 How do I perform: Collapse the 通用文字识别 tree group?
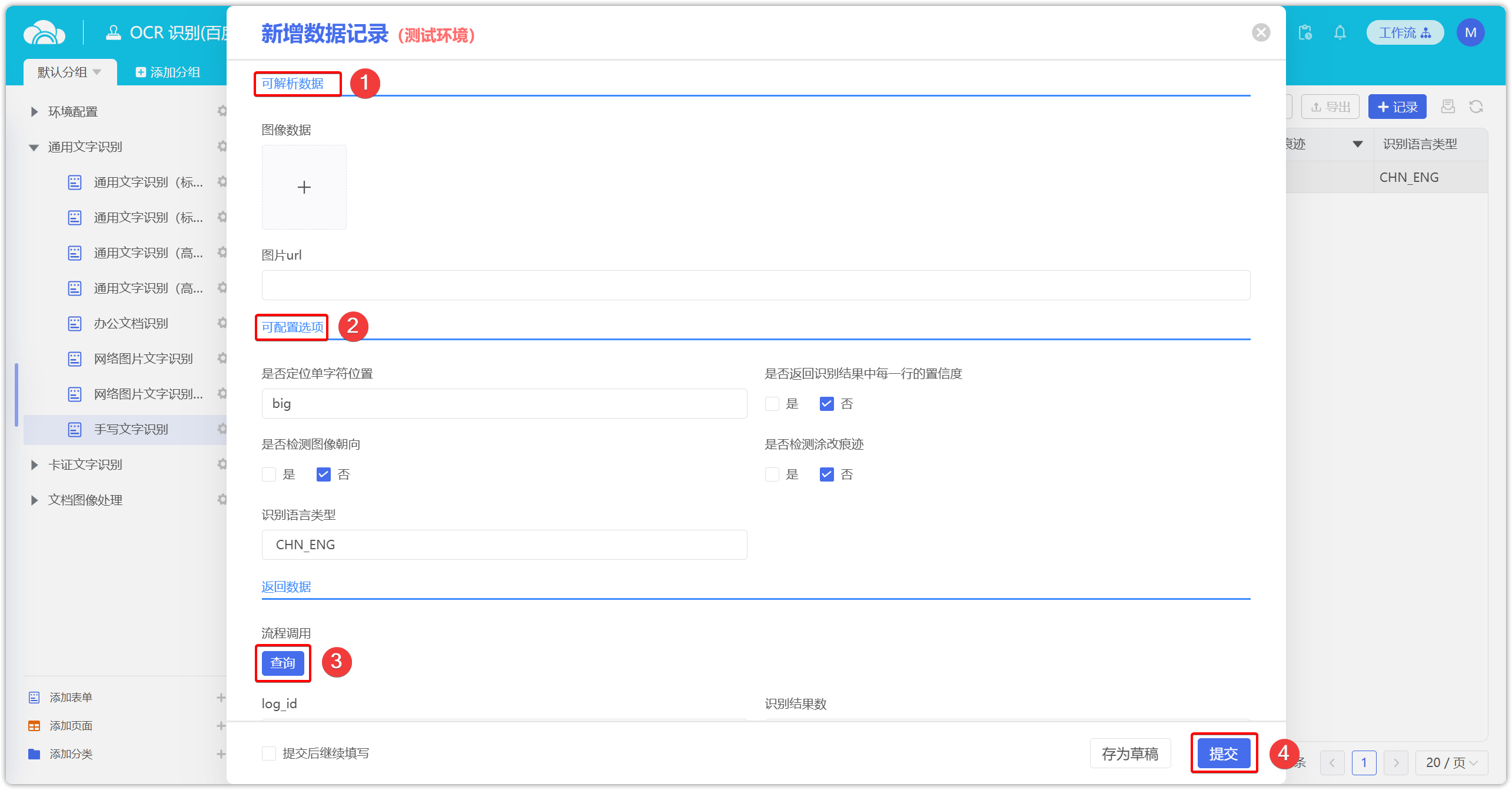click(x=34, y=147)
